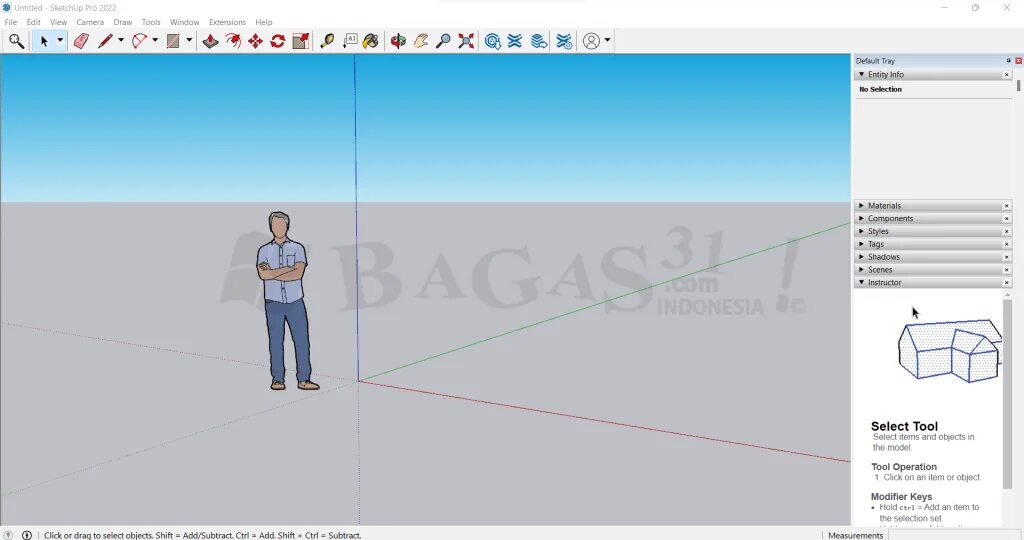Click Send to LayOut icon
The width and height of the screenshot is (1024, 540).
coord(539,41)
